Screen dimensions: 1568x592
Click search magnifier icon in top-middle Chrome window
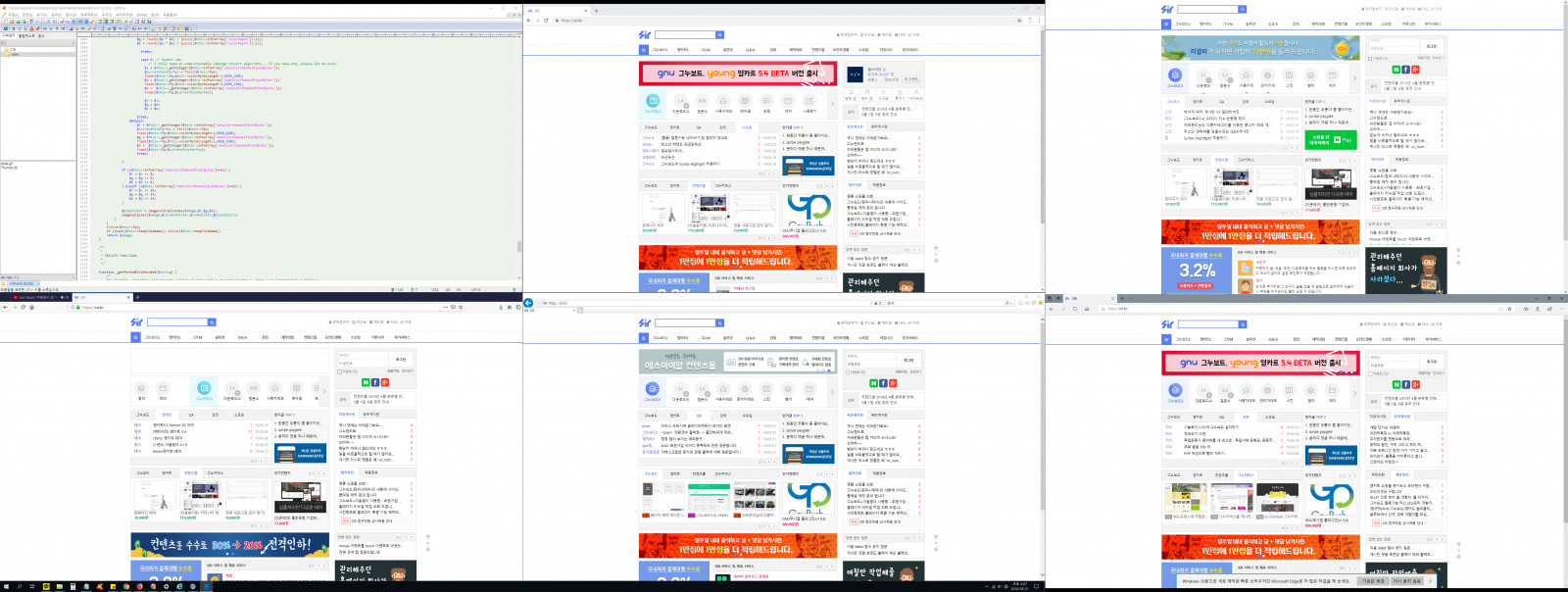(719, 34)
